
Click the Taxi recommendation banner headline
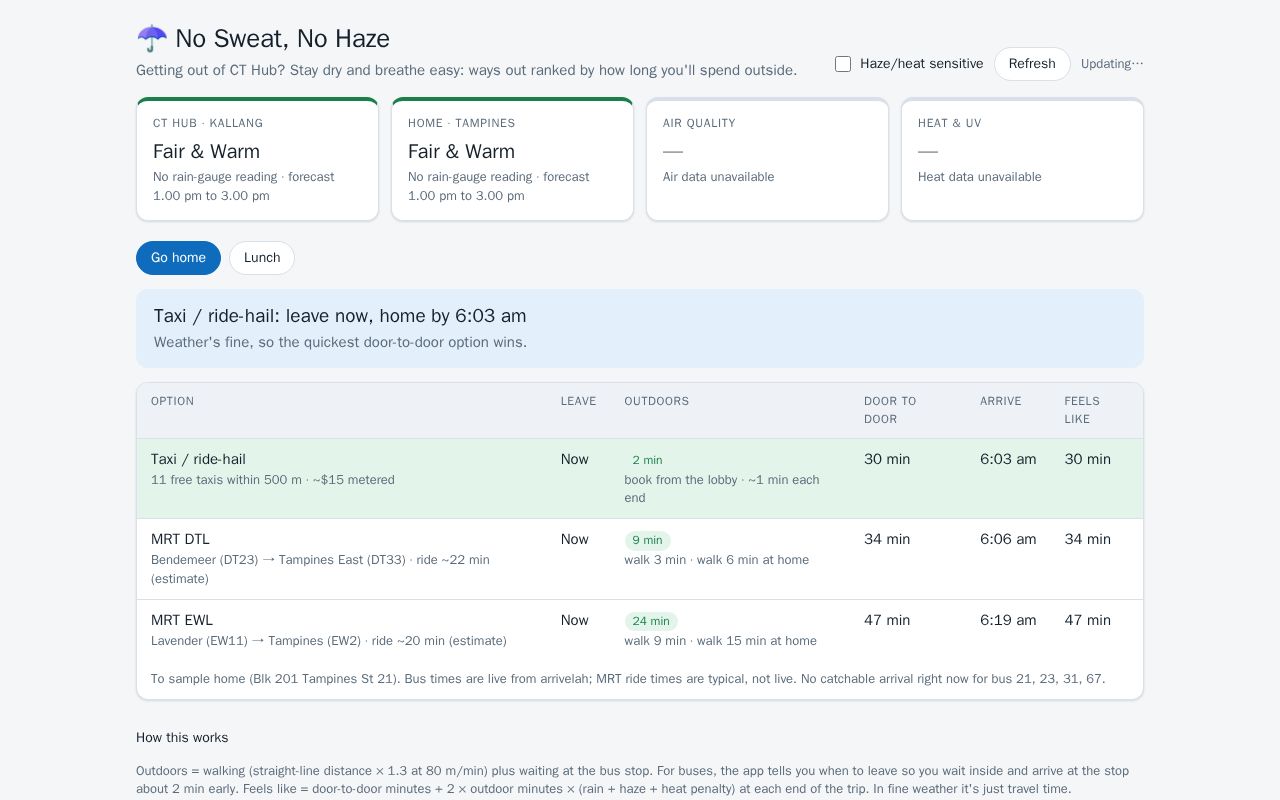pyautogui.click(x=340, y=316)
